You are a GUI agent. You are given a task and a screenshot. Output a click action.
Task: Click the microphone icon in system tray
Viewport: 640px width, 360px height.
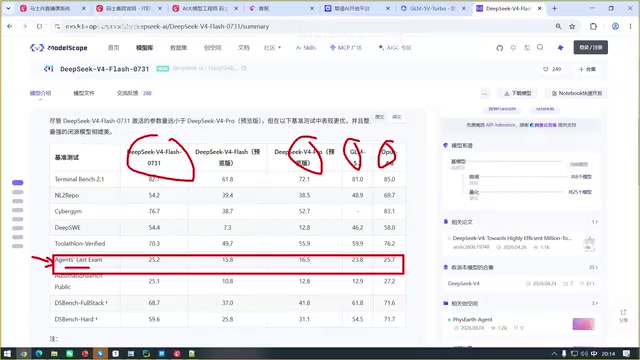click(x=564, y=353)
